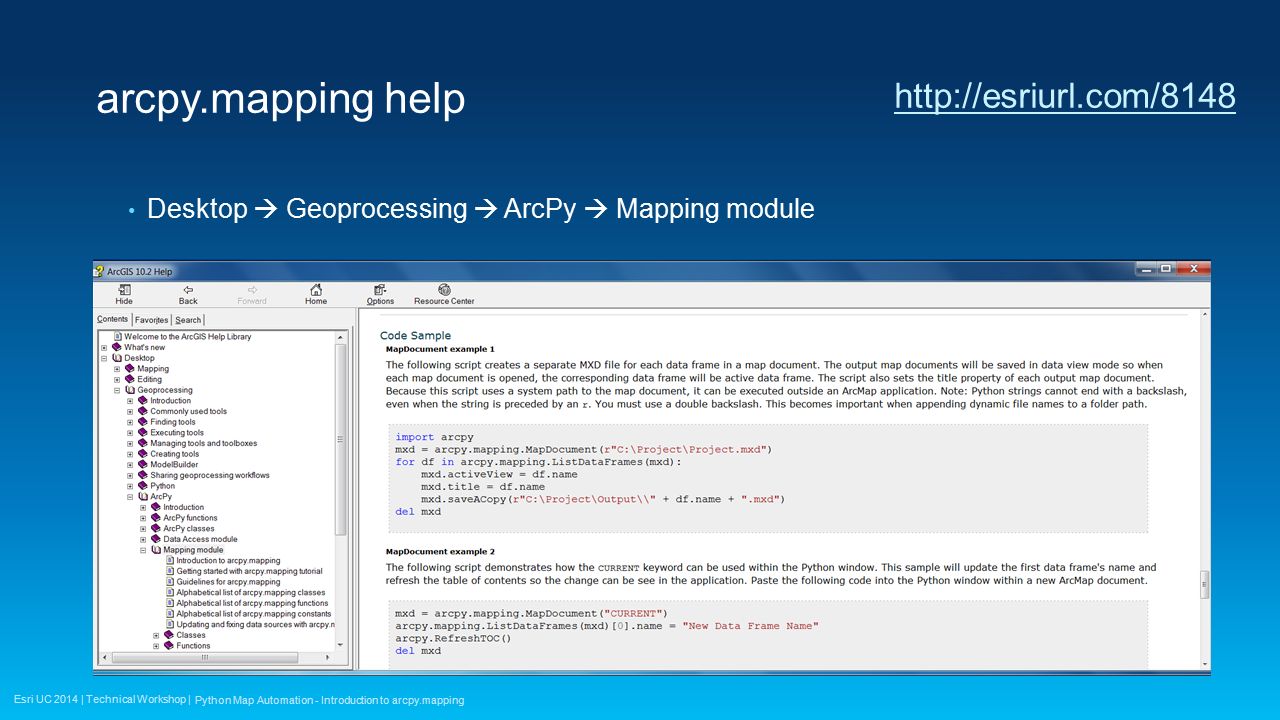Screen dimensions: 1280x720
Task: Click the Geoprocessing open book icon
Action: click(x=130, y=390)
